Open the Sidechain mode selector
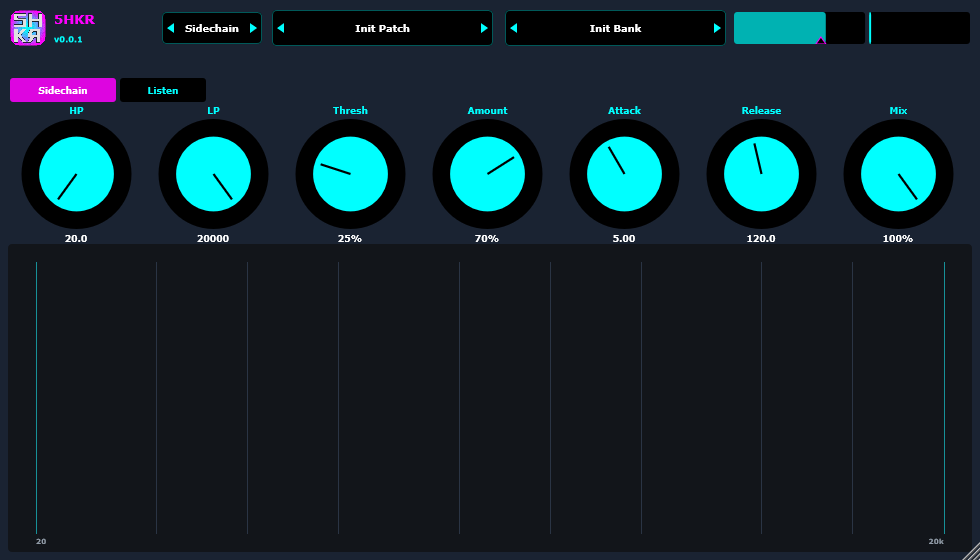Viewport: 980px width, 560px height. (x=212, y=28)
